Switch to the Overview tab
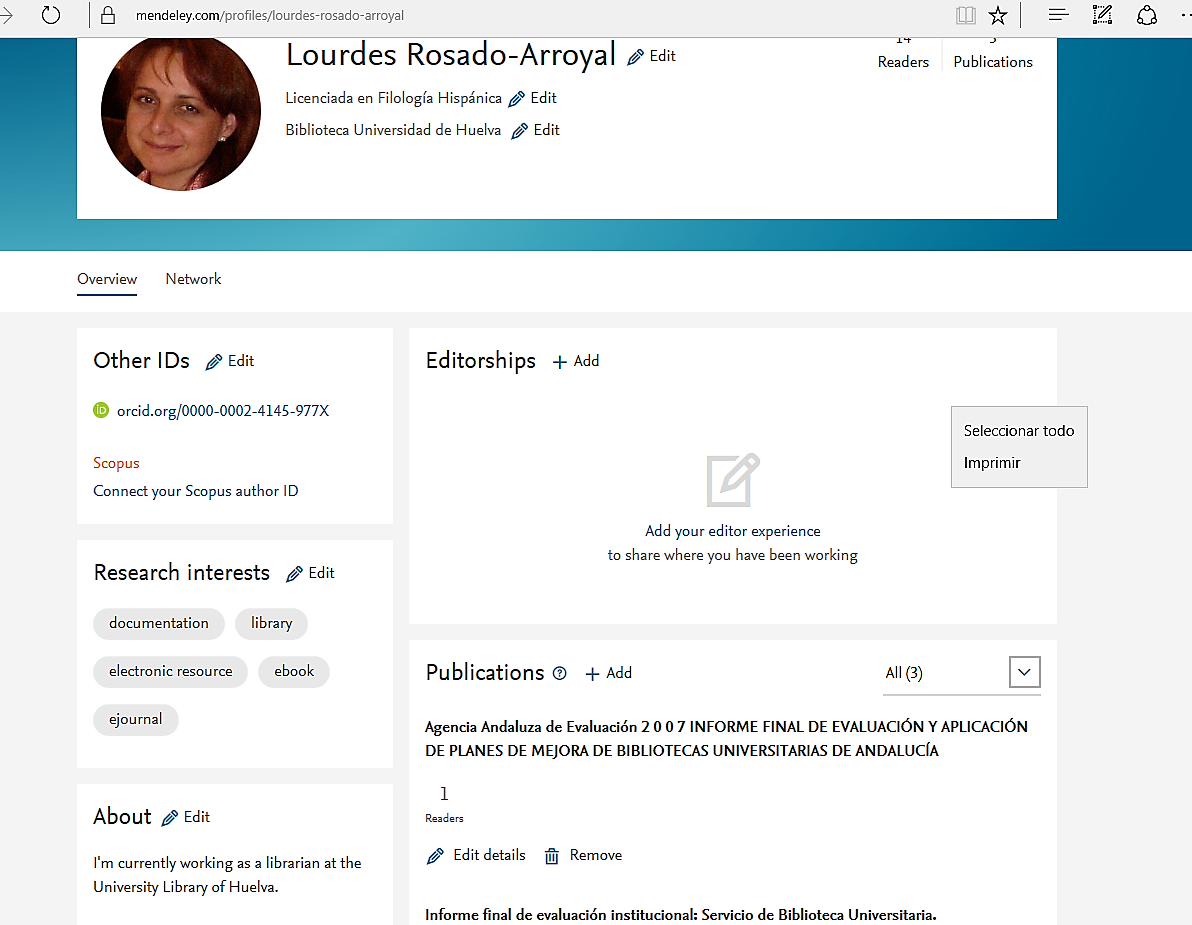The image size is (1192, 925). [107, 279]
